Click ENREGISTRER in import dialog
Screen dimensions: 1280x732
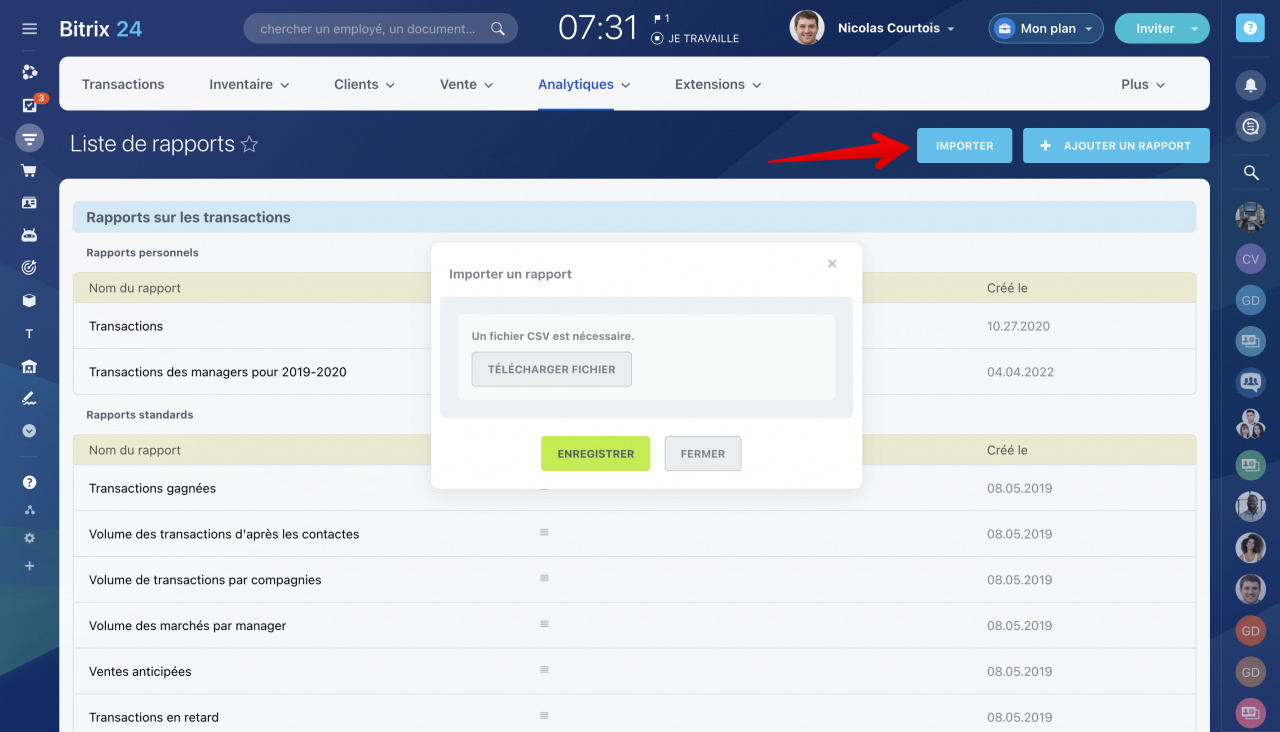(x=595, y=453)
